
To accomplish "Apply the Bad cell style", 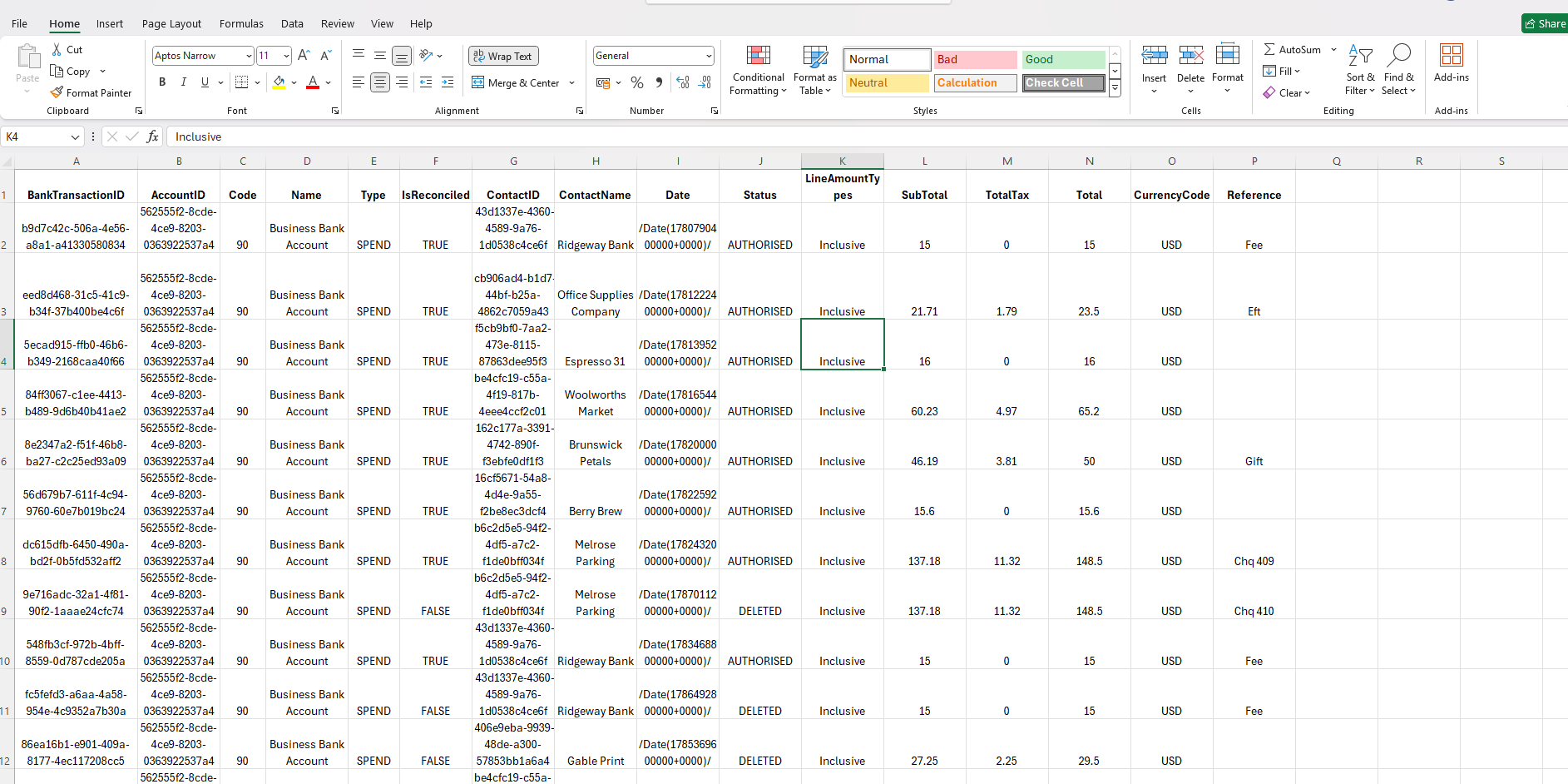I will click(x=975, y=59).
